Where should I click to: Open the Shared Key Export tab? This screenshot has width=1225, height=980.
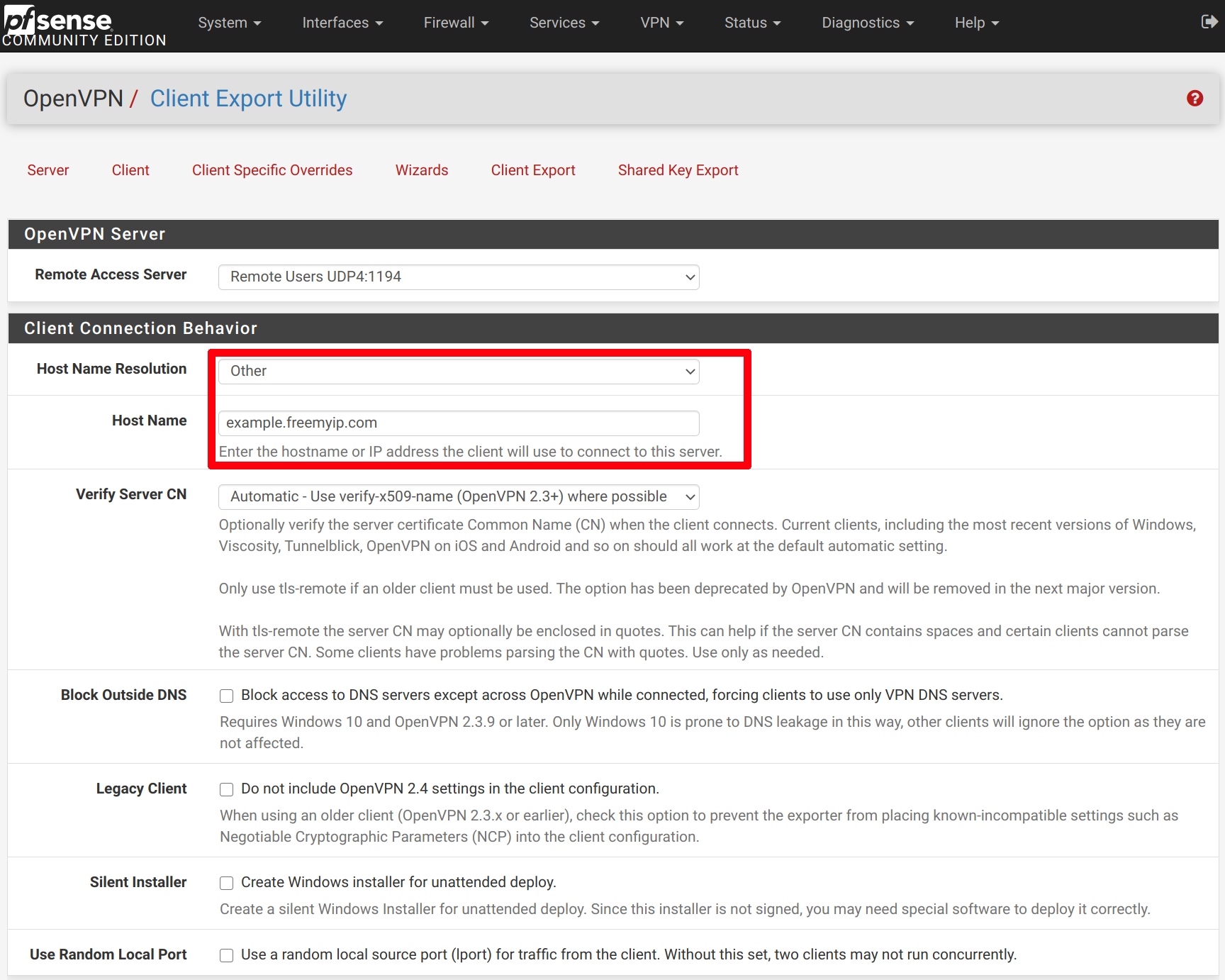[x=678, y=170]
